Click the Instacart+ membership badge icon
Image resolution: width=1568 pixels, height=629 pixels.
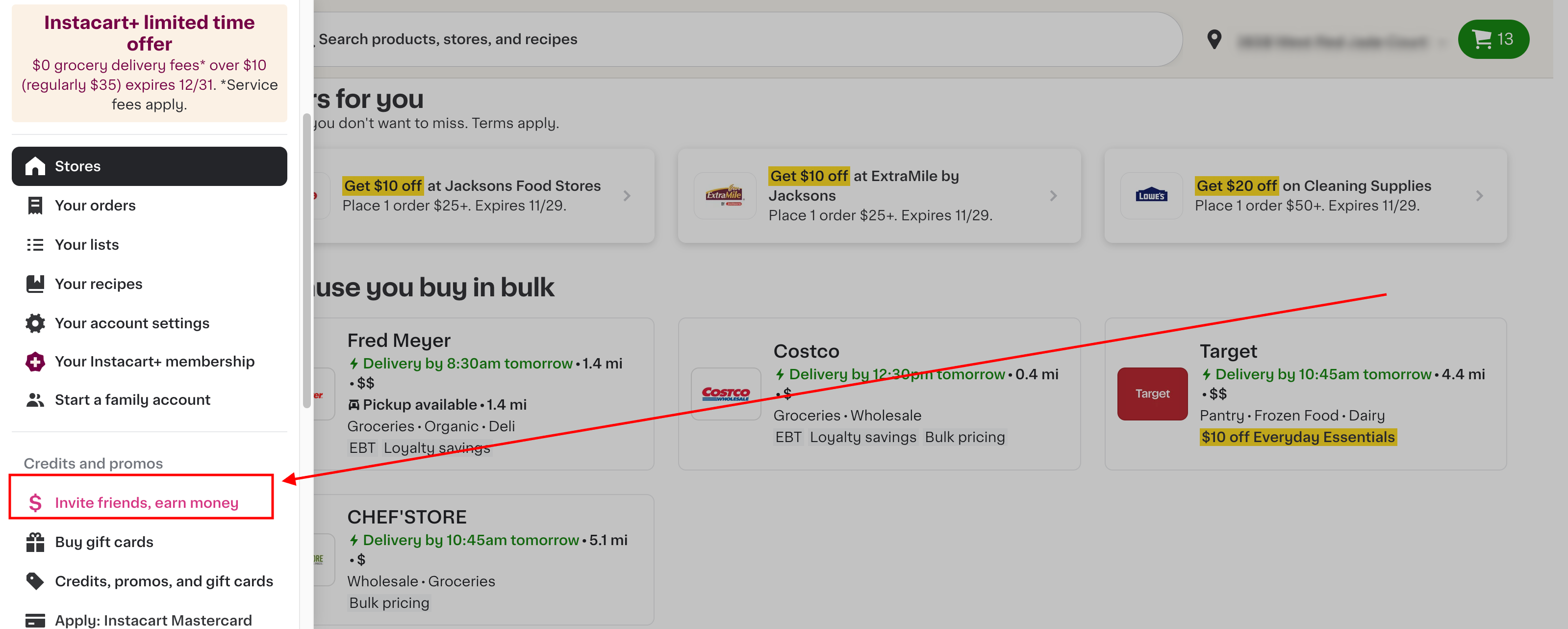(x=35, y=362)
